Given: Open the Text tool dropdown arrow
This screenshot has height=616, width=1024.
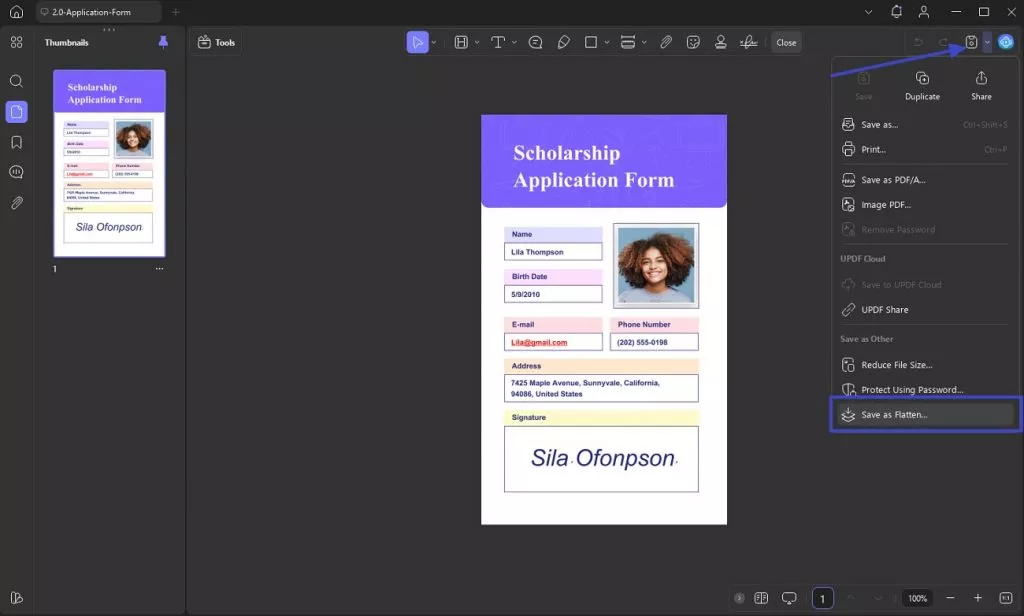Looking at the screenshot, I should tap(513, 42).
